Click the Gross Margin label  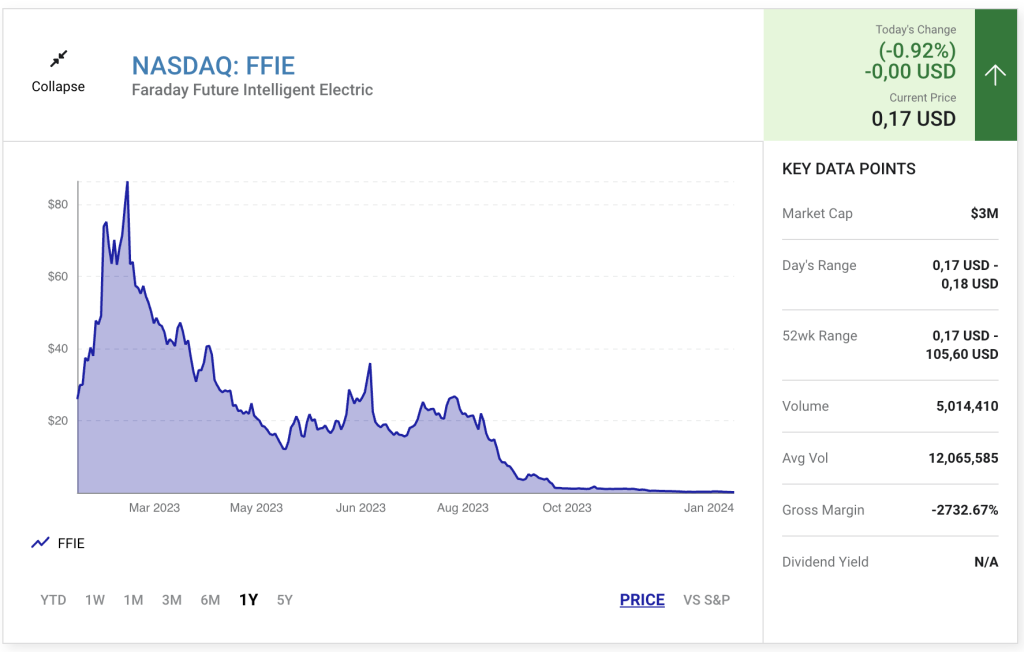[823, 510]
